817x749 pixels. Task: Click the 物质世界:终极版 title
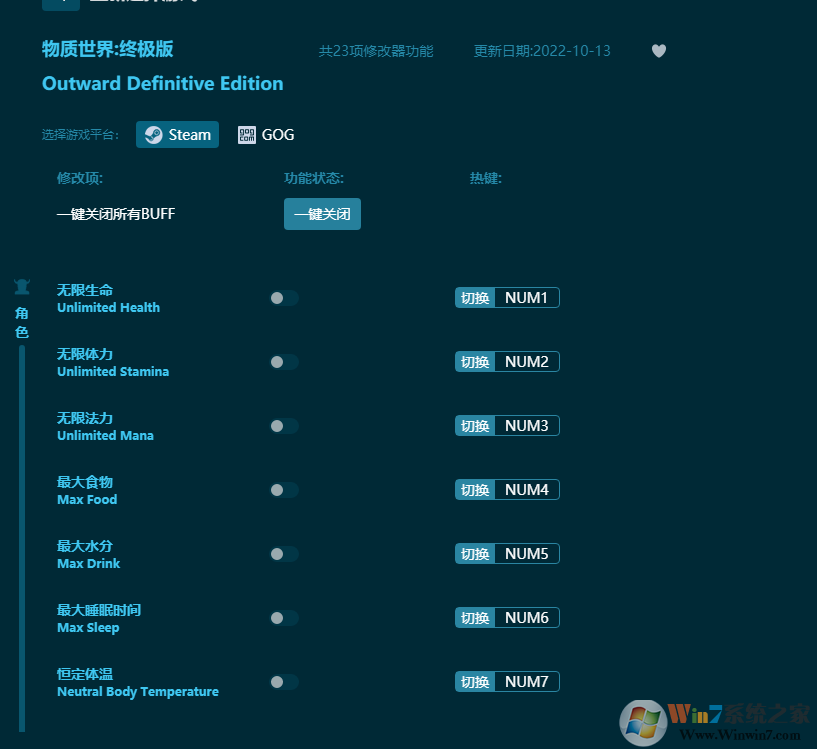[107, 49]
